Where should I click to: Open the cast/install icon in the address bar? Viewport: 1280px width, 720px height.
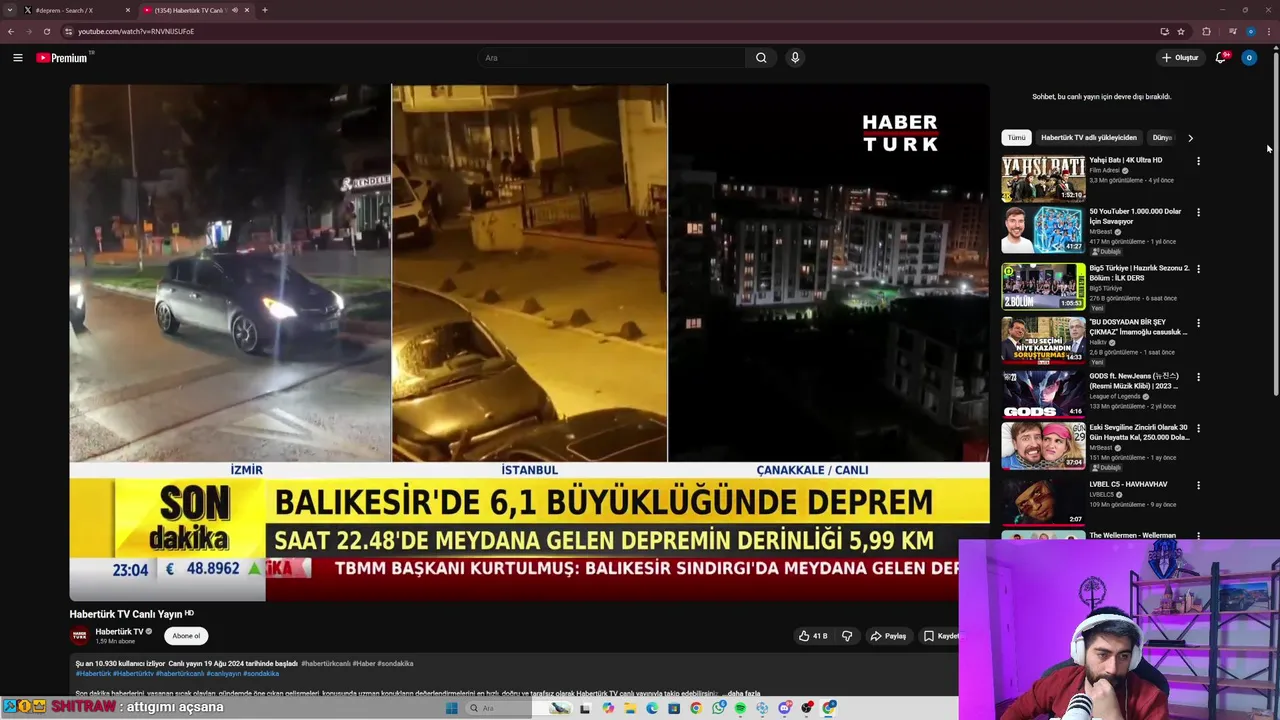click(1165, 31)
